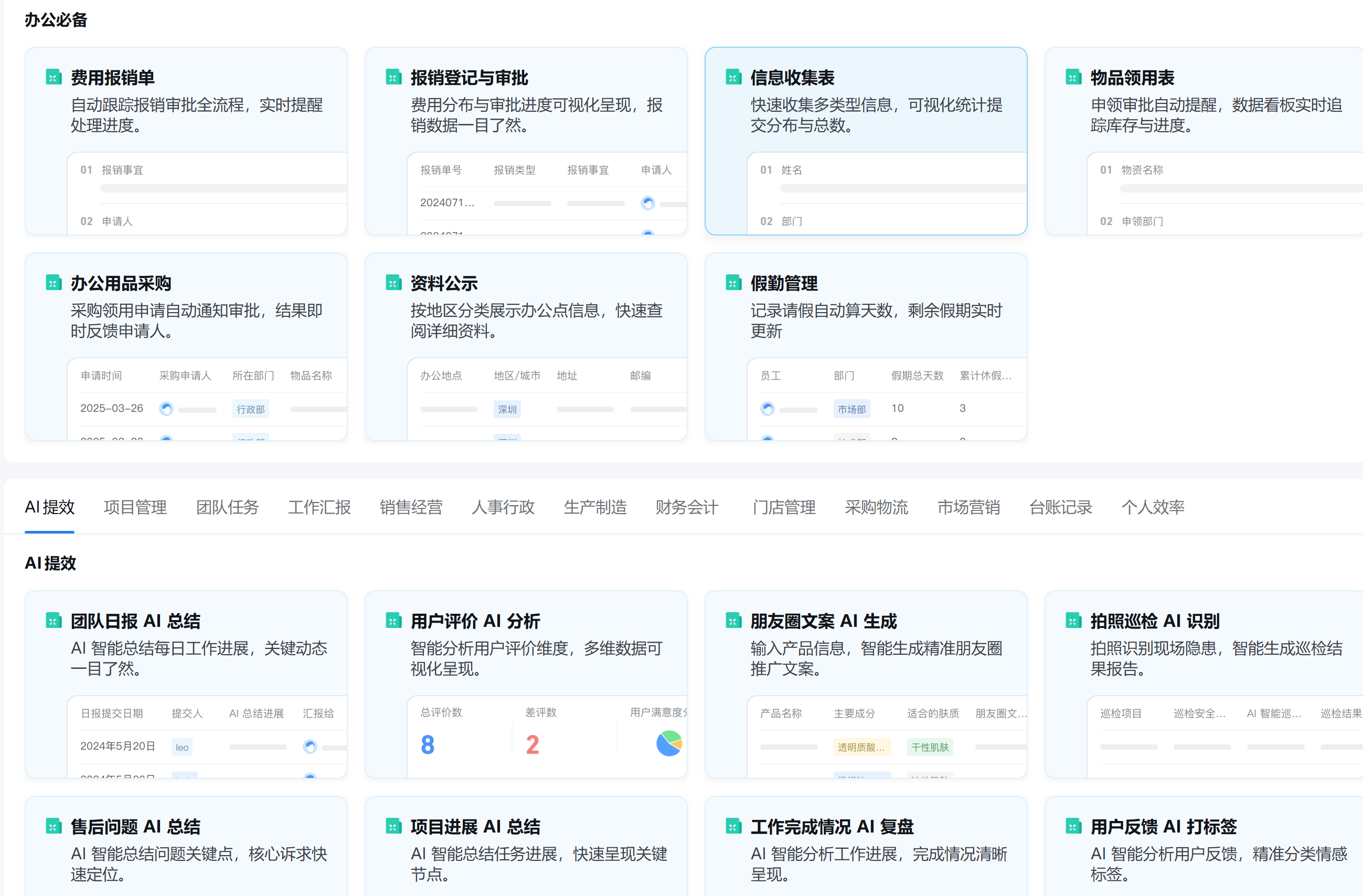Click the total reviews value 8
Viewport: 1363px width, 896px height.
point(428,744)
